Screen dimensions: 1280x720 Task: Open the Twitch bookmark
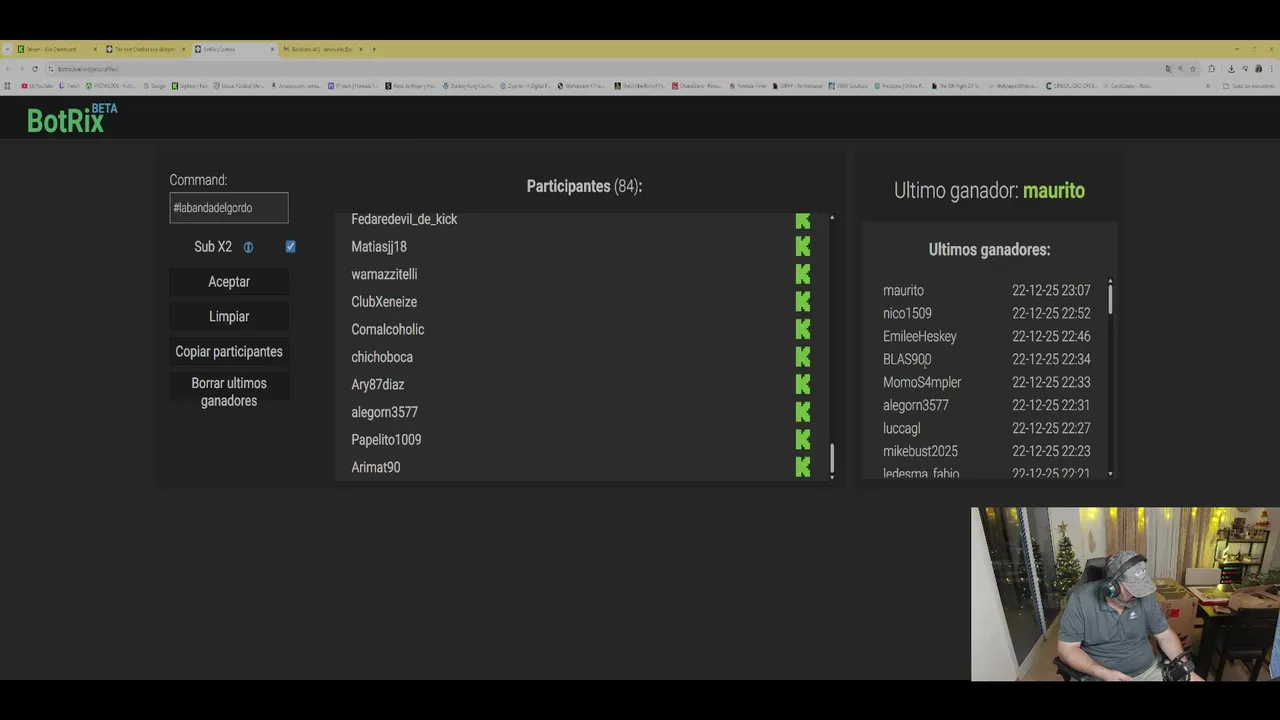[69, 86]
